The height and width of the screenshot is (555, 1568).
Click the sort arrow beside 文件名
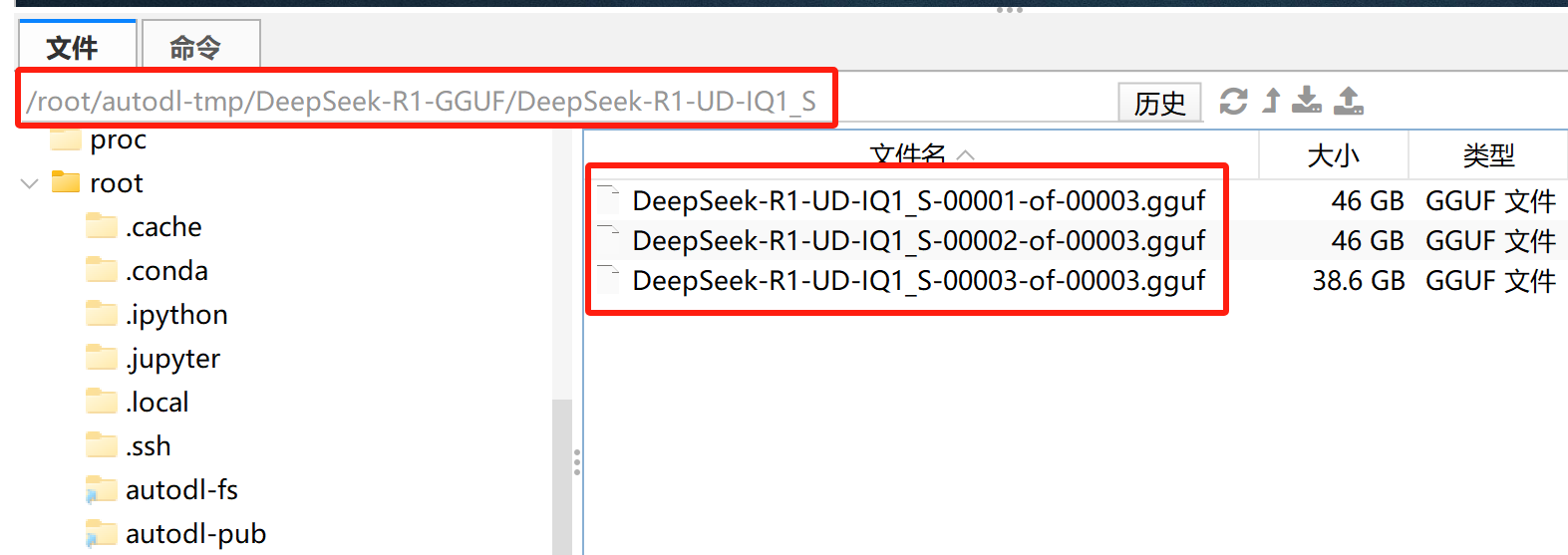click(x=965, y=155)
